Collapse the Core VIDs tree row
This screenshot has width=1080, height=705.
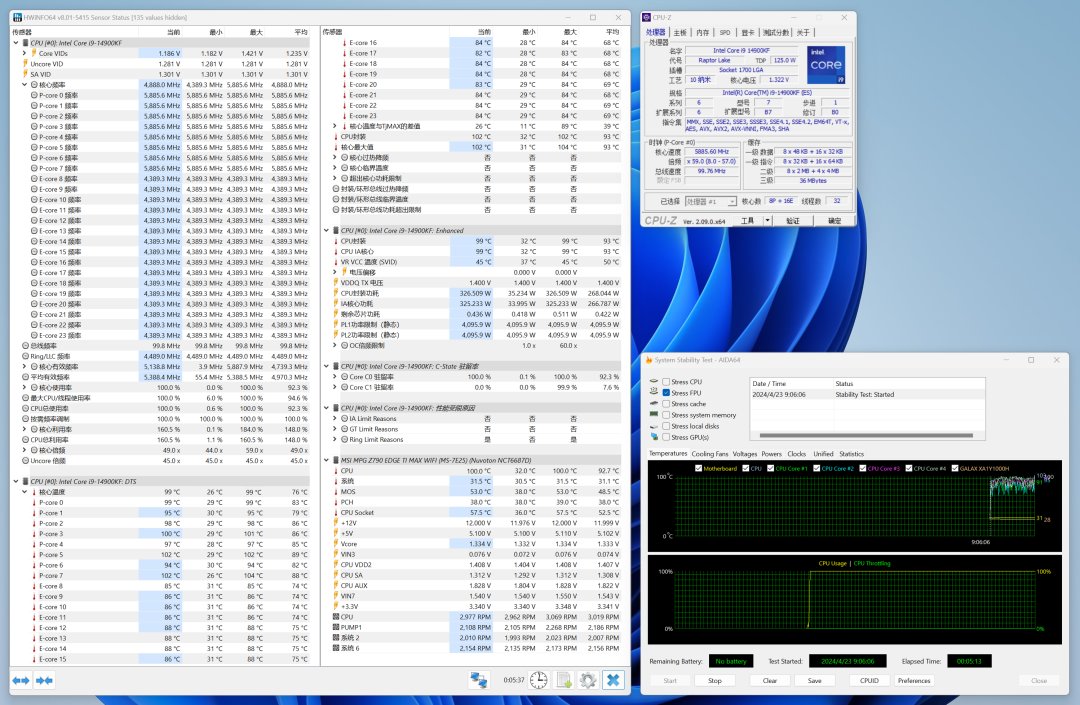tap(24, 54)
